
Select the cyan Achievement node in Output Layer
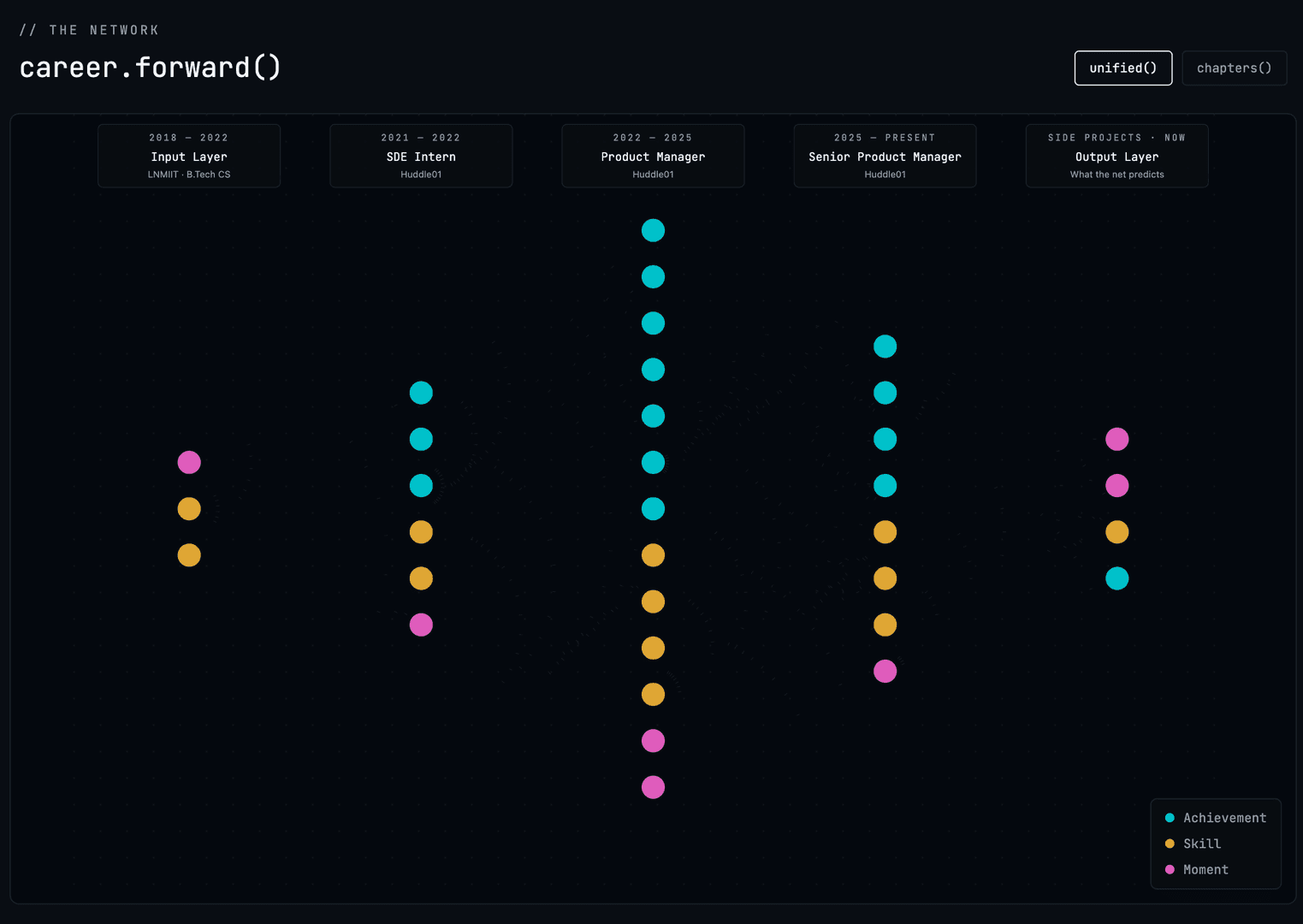click(1116, 578)
